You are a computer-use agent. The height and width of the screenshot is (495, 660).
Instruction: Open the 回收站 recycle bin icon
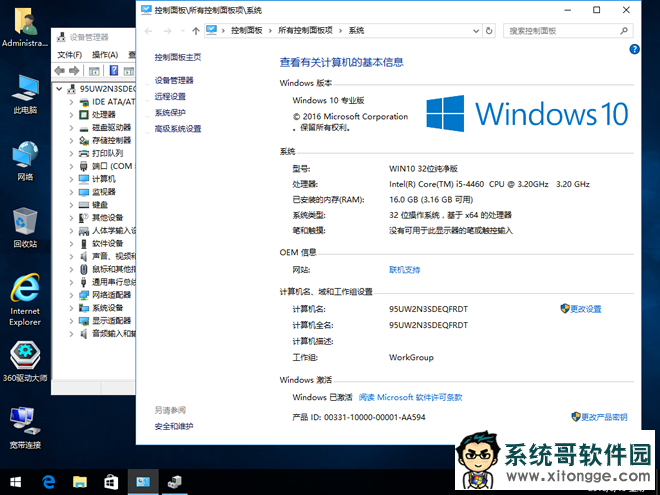point(25,228)
